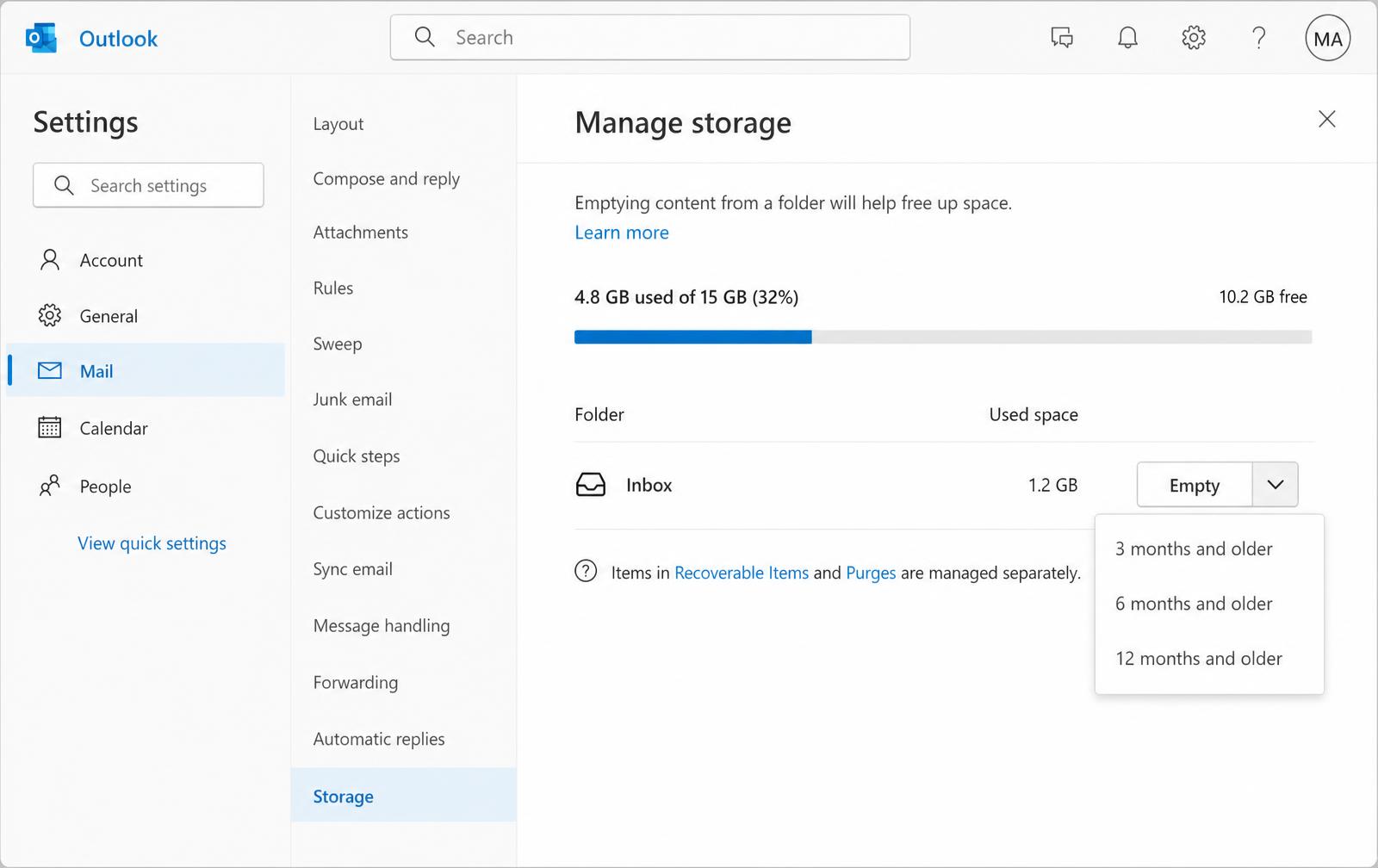Click the Calendar grid icon
The width and height of the screenshot is (1378, 868).
coord(50,427)
